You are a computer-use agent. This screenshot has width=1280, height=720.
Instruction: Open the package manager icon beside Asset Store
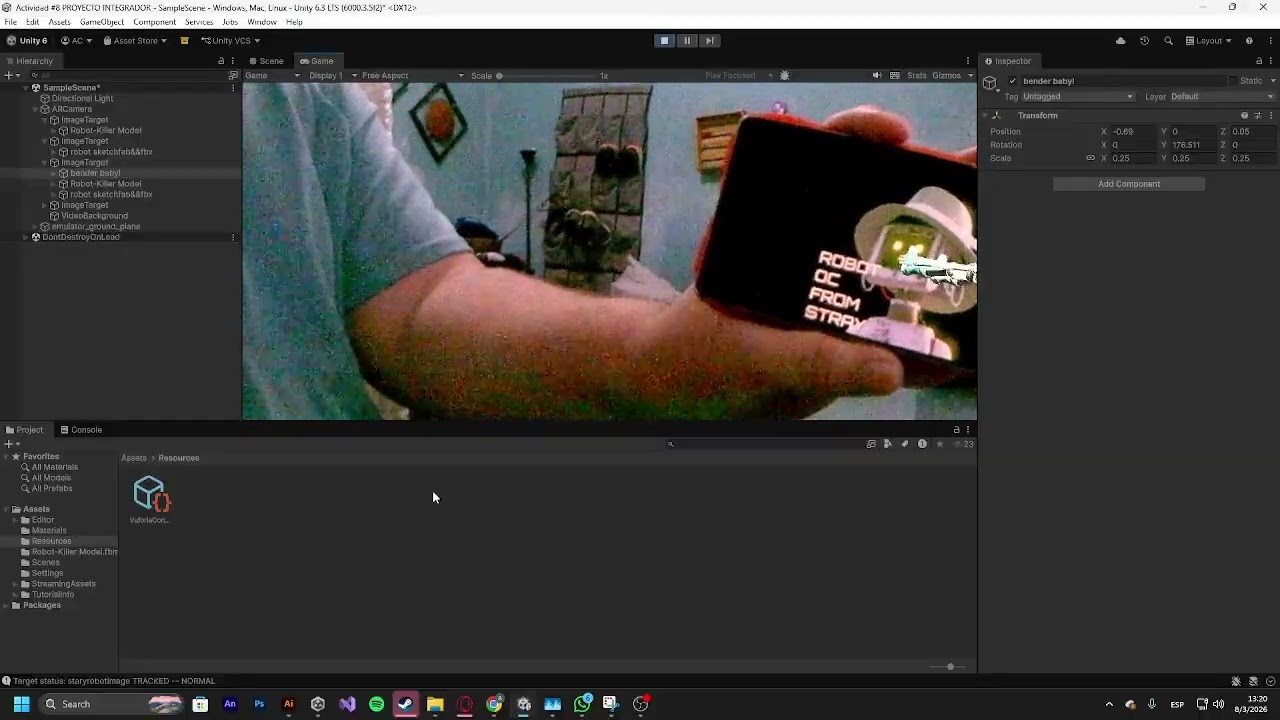184,41
